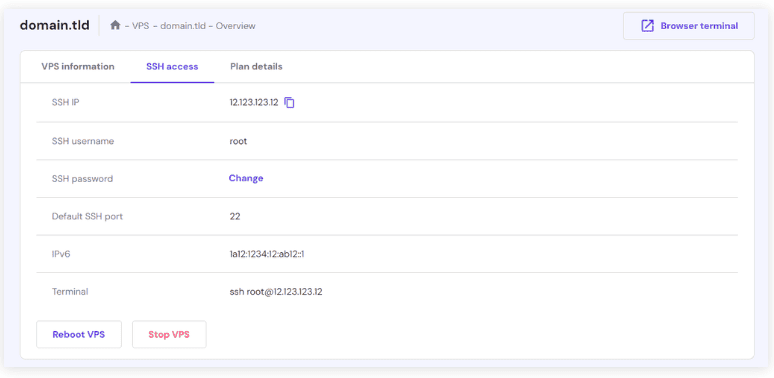Click the external-link icon on Browser terminal

tap(647, 26)
